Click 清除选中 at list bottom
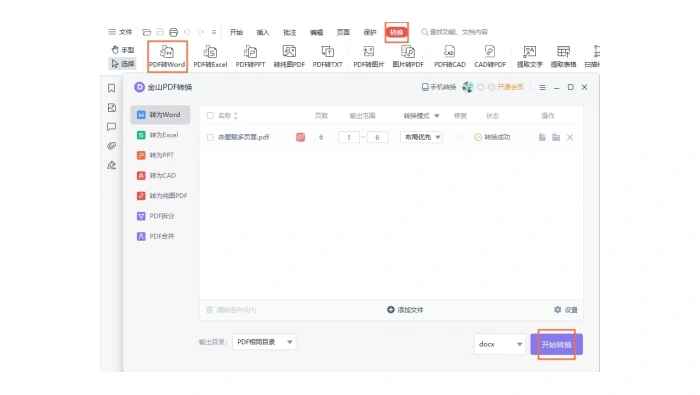Image resolution: width=700 pixels, height=395 pixels. (x=231, y=310)
